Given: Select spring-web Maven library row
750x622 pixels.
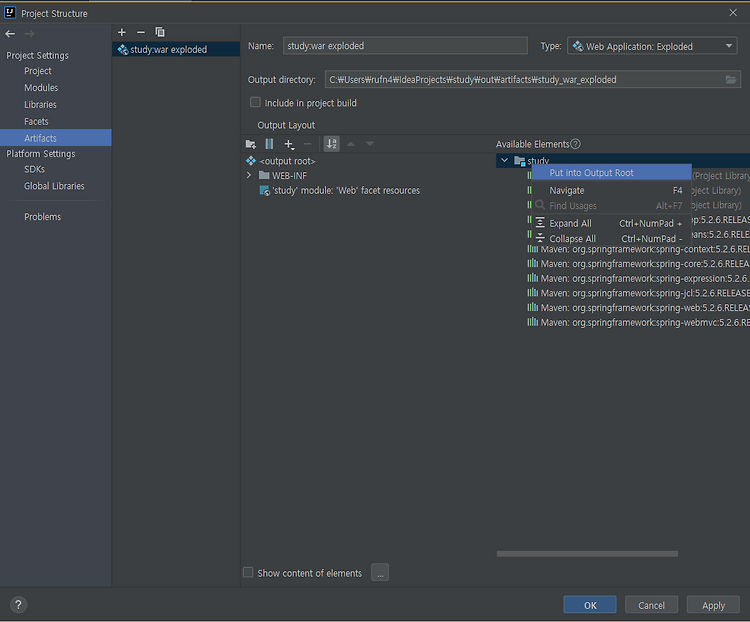Looking at the screenshot, I should pos(638,308).
